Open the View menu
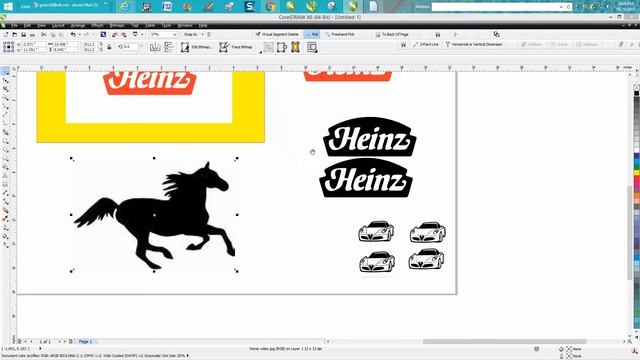Image resolution: width=640 pixels, height=360 pixels. pos(41,25)
